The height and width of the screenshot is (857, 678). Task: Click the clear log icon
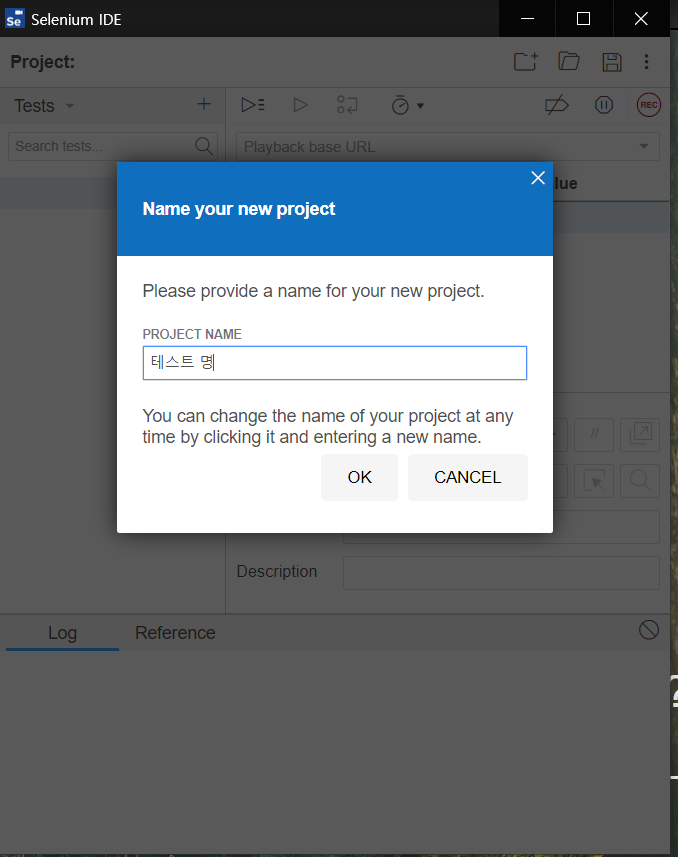coord(649,629)
